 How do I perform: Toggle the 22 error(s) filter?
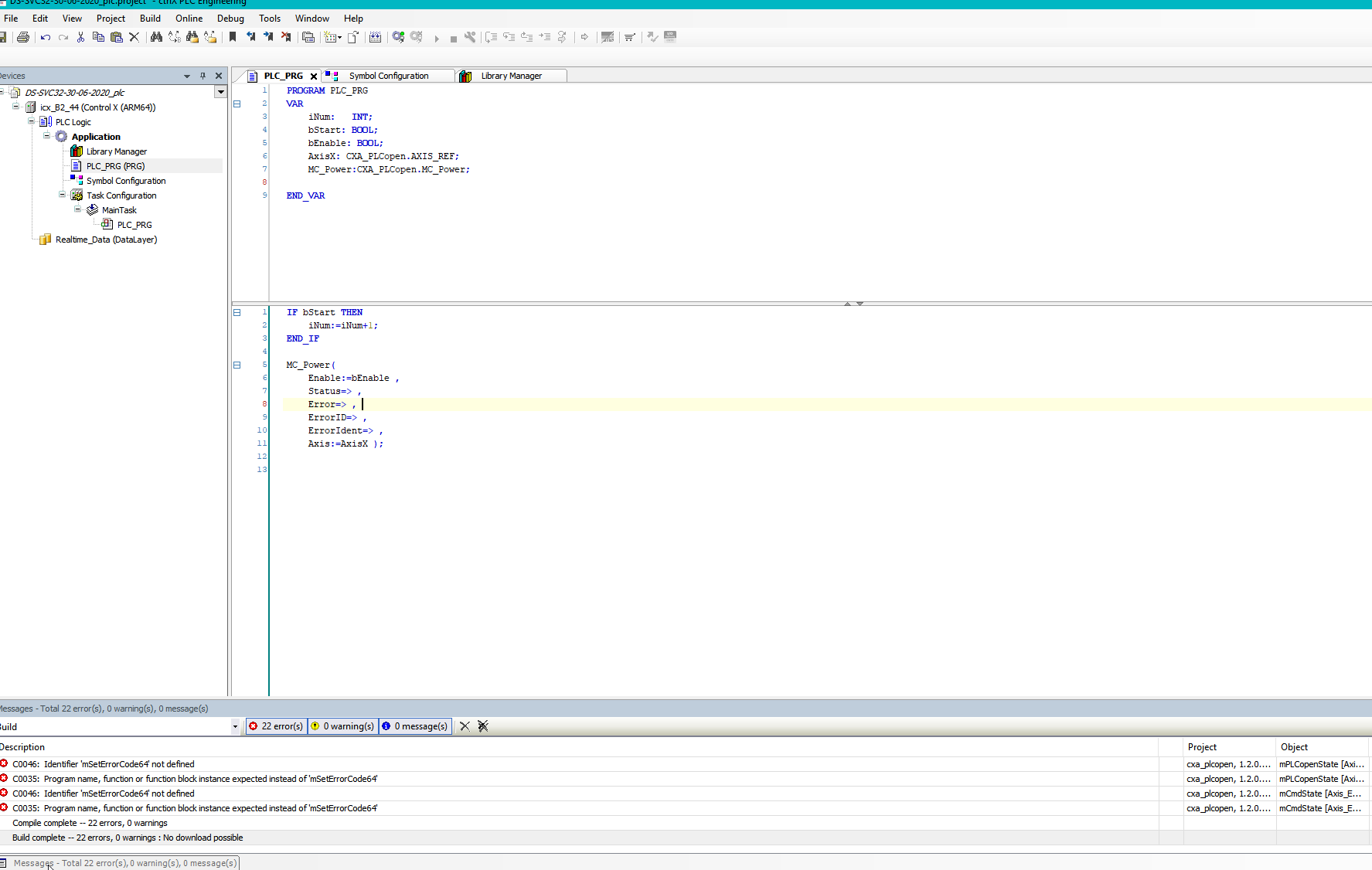(276, 726)
